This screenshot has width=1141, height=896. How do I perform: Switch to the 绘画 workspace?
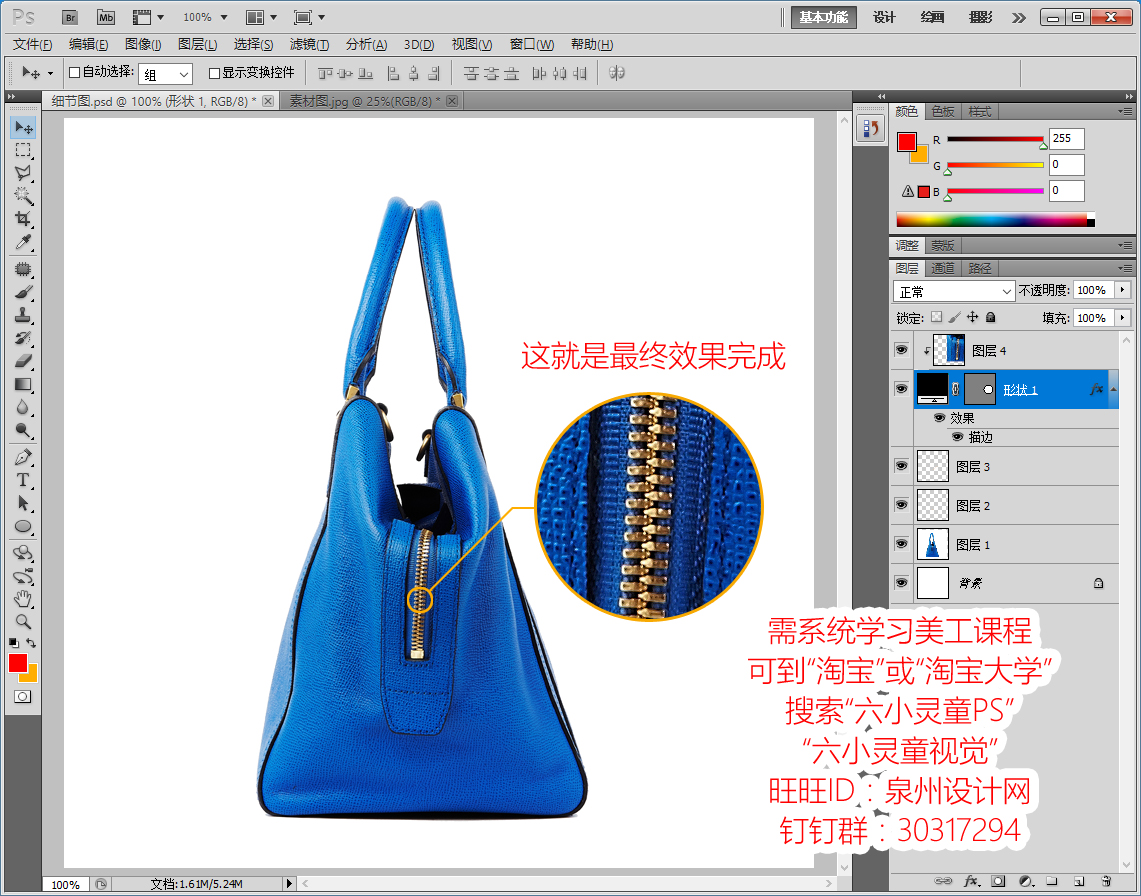[932, 17]
